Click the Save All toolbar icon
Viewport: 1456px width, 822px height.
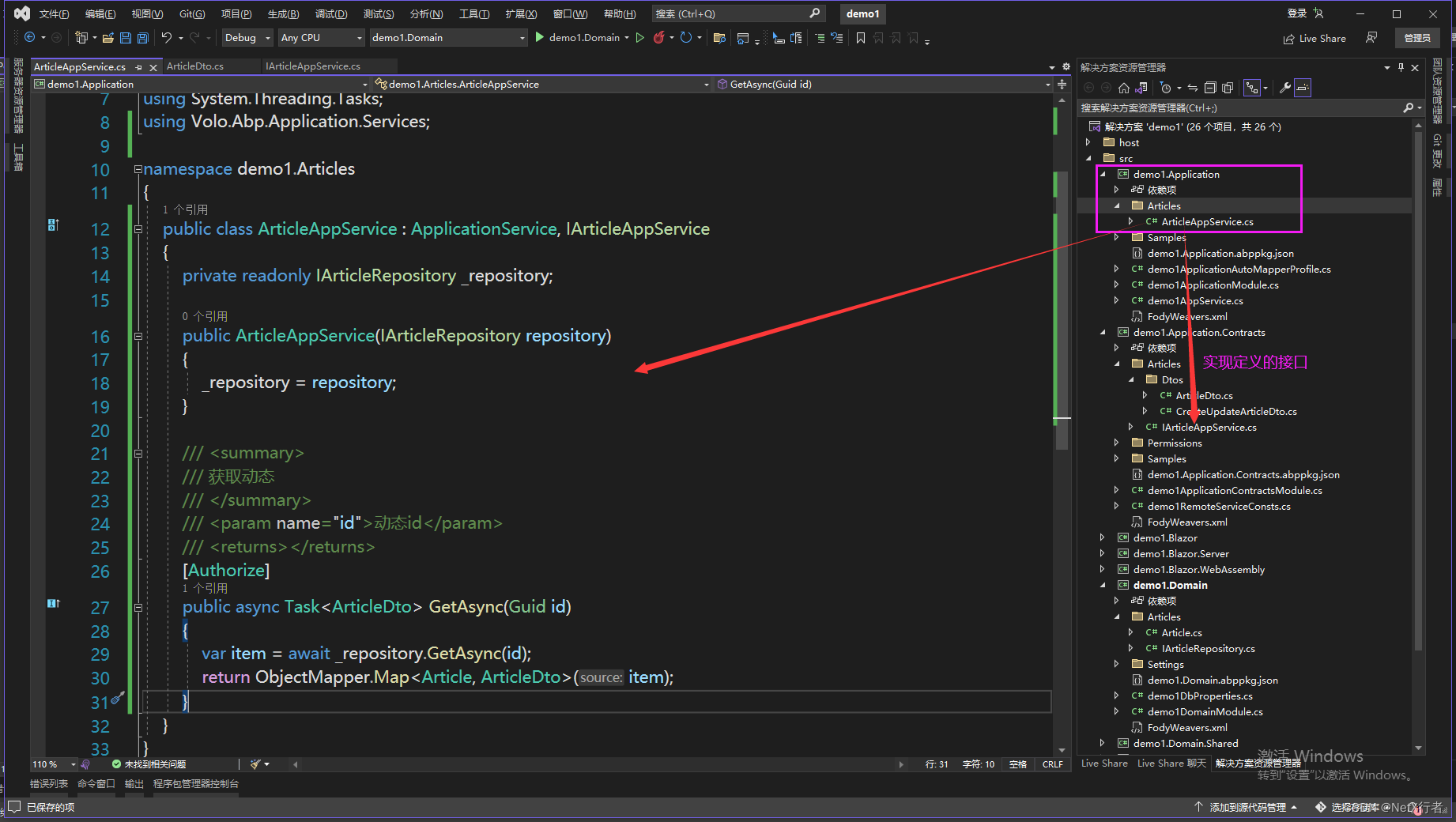coord(143,38)
